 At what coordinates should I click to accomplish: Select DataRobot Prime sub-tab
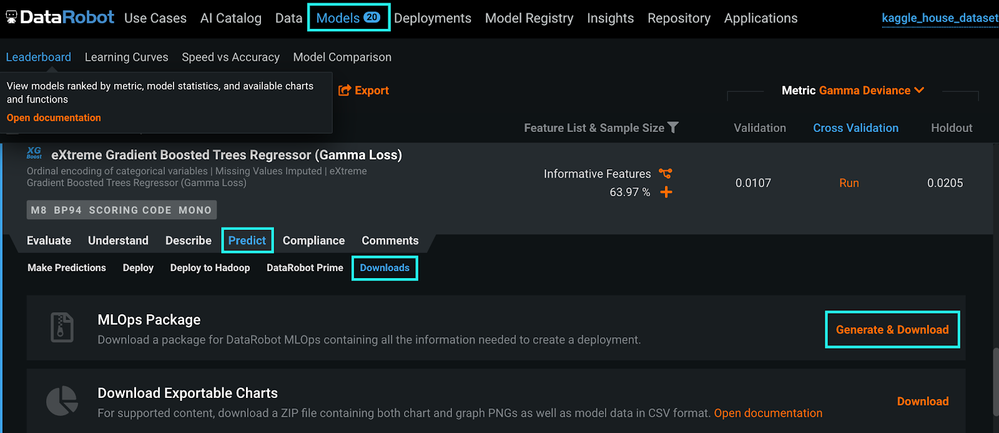305,268
